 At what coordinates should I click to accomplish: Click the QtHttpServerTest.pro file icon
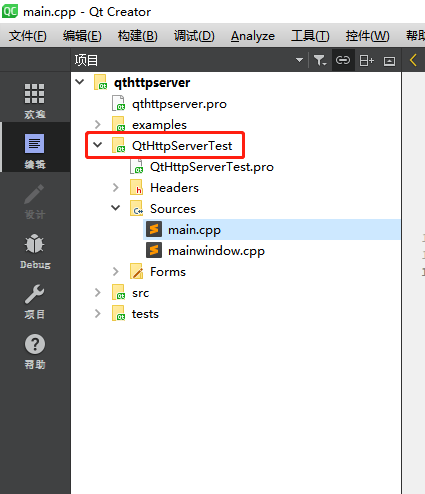tap(136, 166)
